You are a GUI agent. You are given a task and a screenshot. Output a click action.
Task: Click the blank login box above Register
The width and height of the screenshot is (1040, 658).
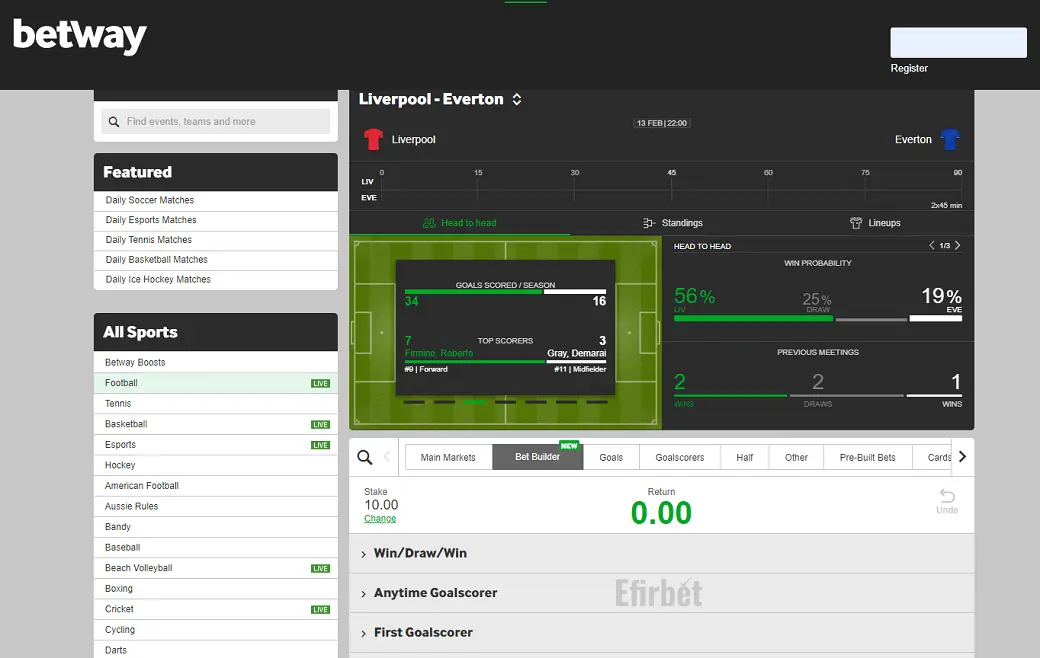pos(958,42)
